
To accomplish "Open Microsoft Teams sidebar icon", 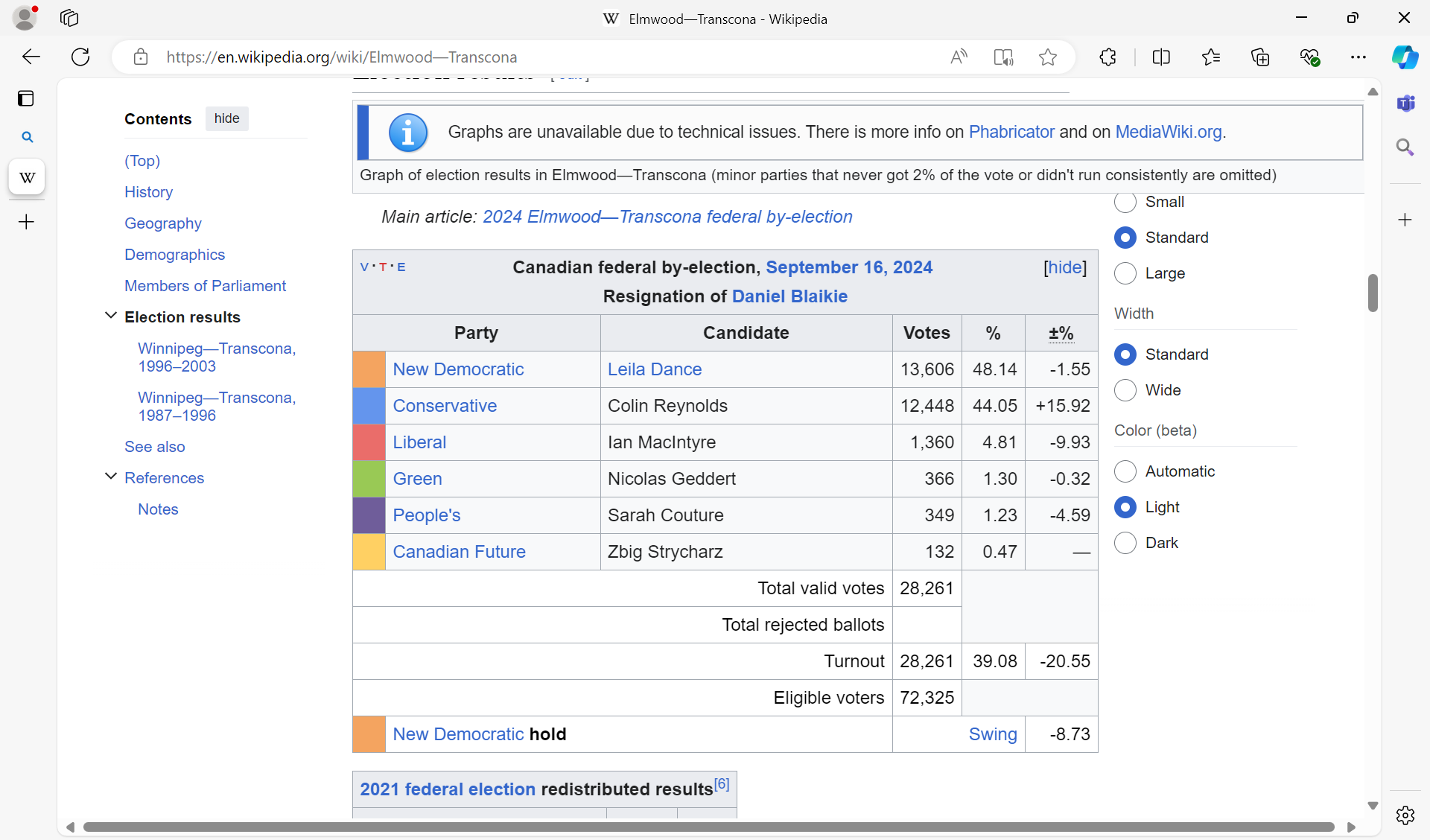I will pyautogui.click(x=1405, y=104).
